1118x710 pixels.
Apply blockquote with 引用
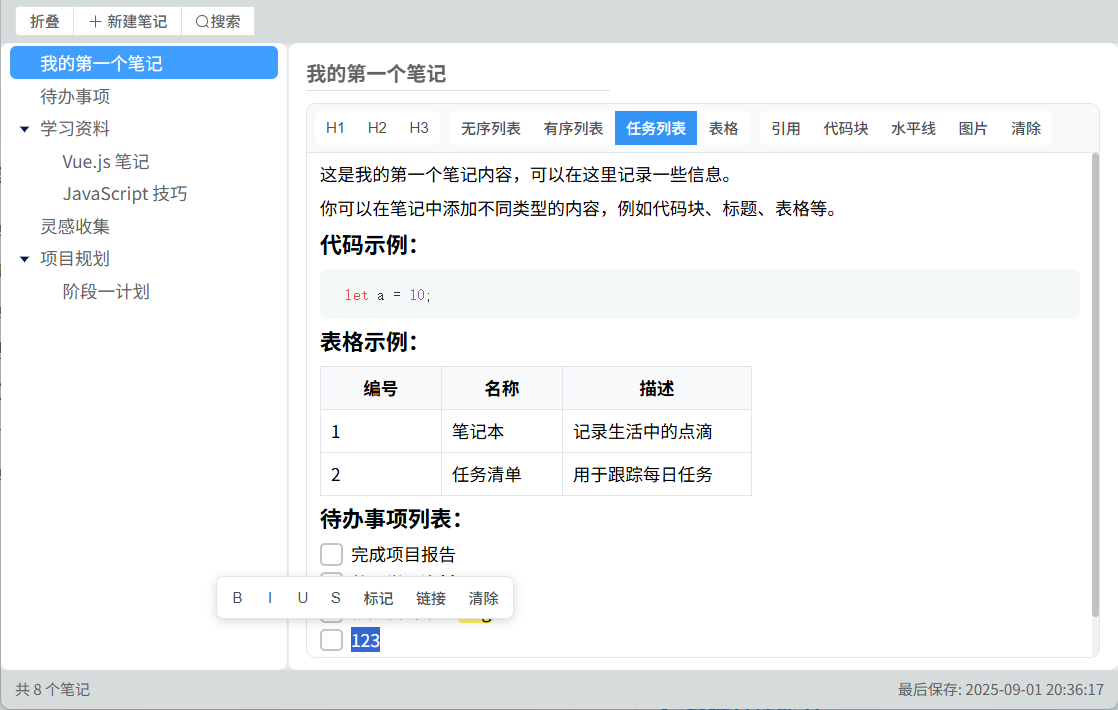(x=786, y=128)
